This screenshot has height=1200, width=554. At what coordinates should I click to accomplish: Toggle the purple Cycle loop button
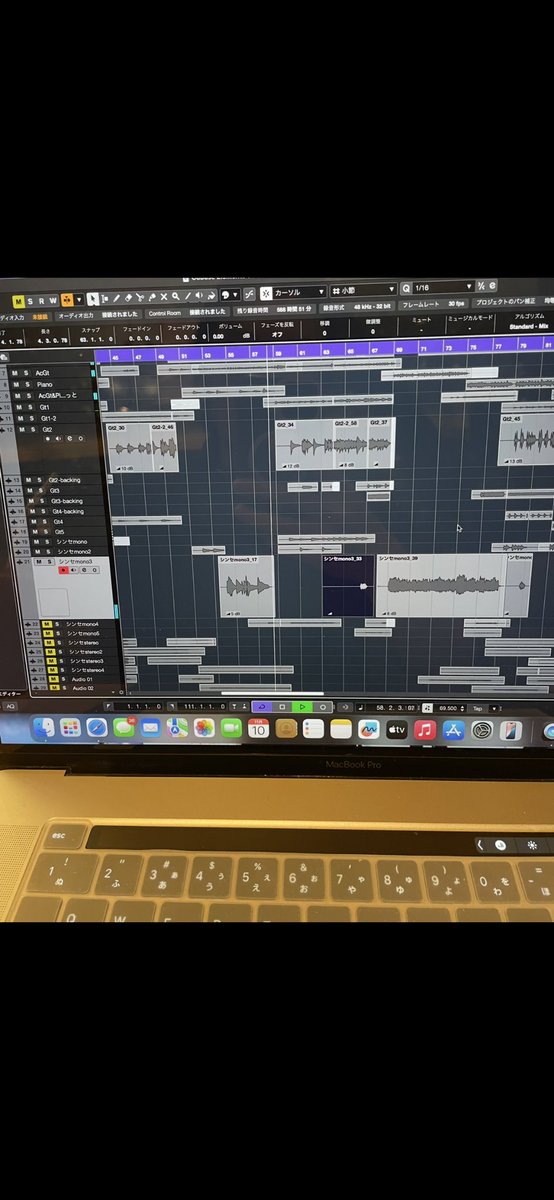coord(262,705)
